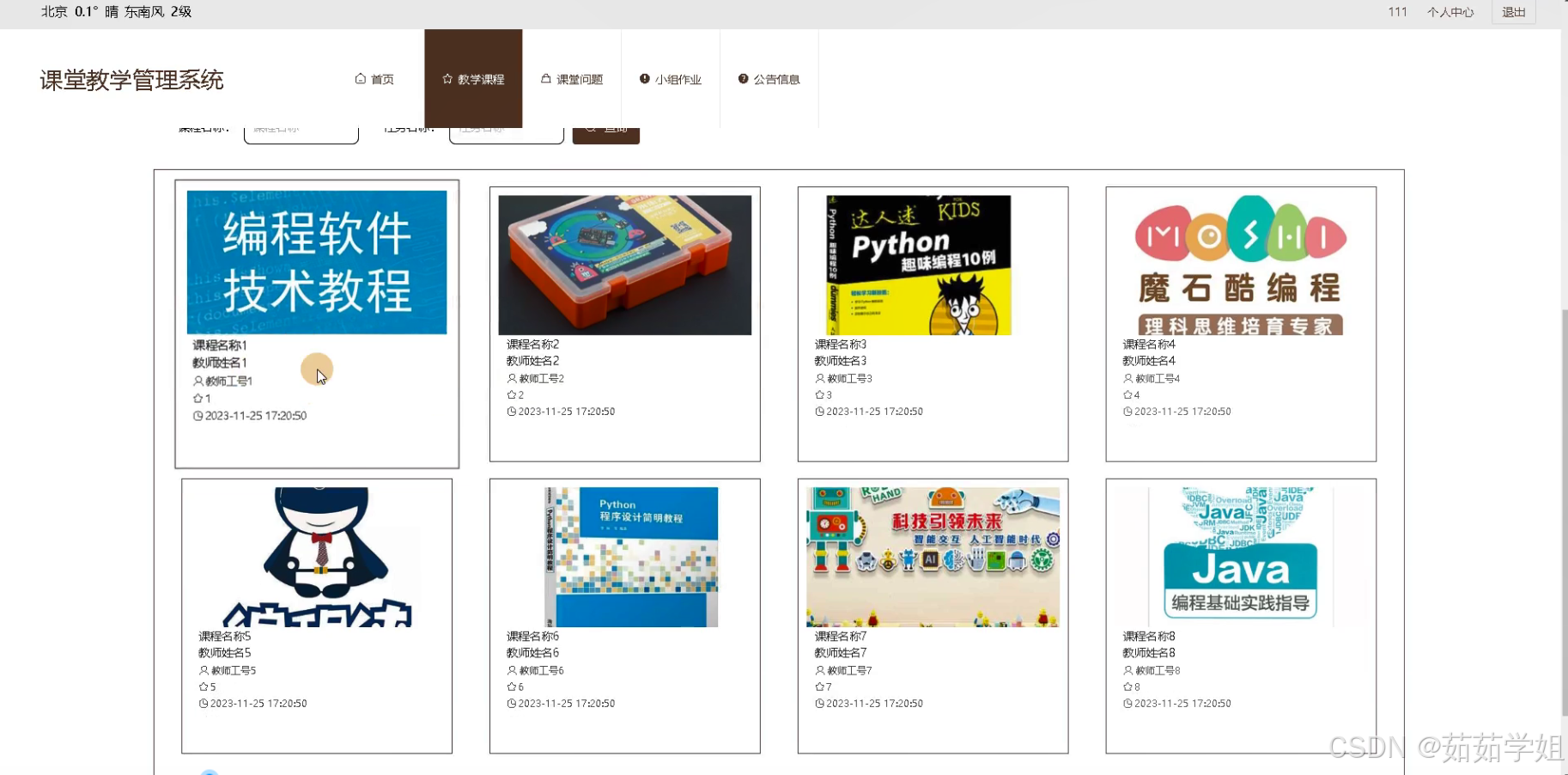This screenshot has width=1568, height=775.
Task: Click the 课程名称6 title text
Action: 532,637
